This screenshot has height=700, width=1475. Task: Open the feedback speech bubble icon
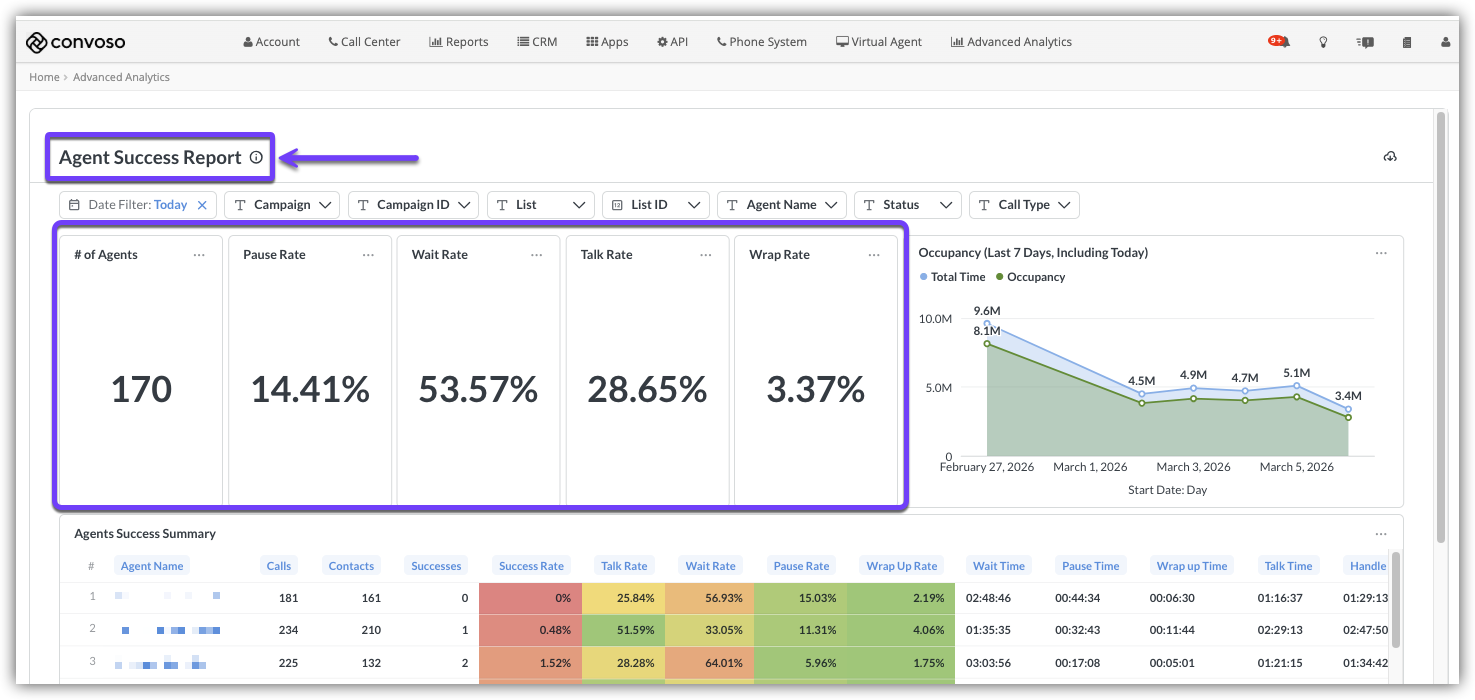(x=1365, y=42)
